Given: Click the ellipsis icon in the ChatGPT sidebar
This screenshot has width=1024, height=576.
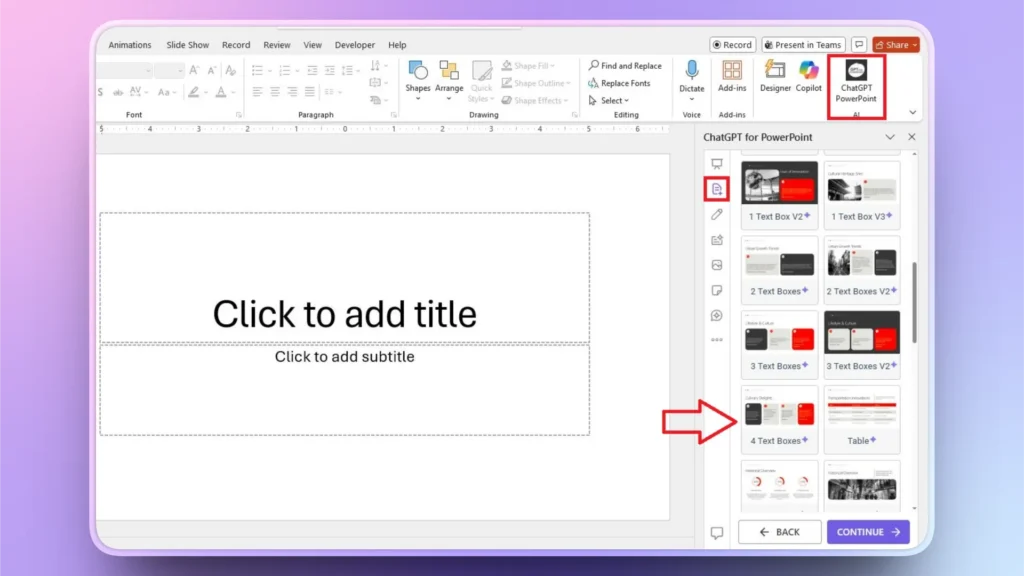Looking at the screenshot, I should coord(716,339).
